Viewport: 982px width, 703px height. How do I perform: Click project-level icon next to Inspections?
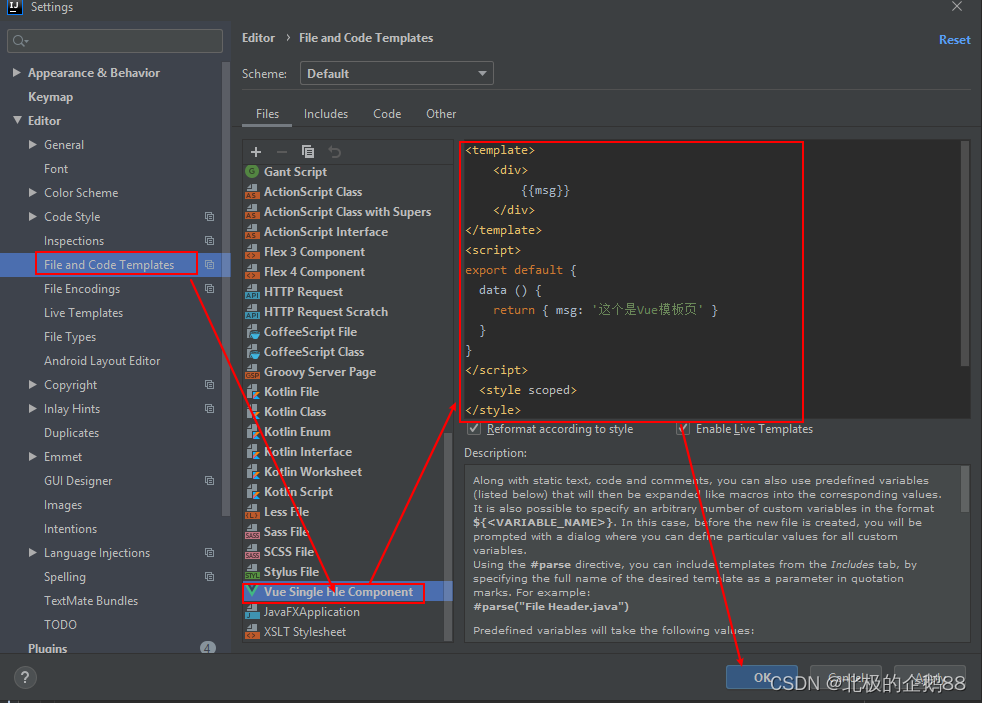click(210, 240)
